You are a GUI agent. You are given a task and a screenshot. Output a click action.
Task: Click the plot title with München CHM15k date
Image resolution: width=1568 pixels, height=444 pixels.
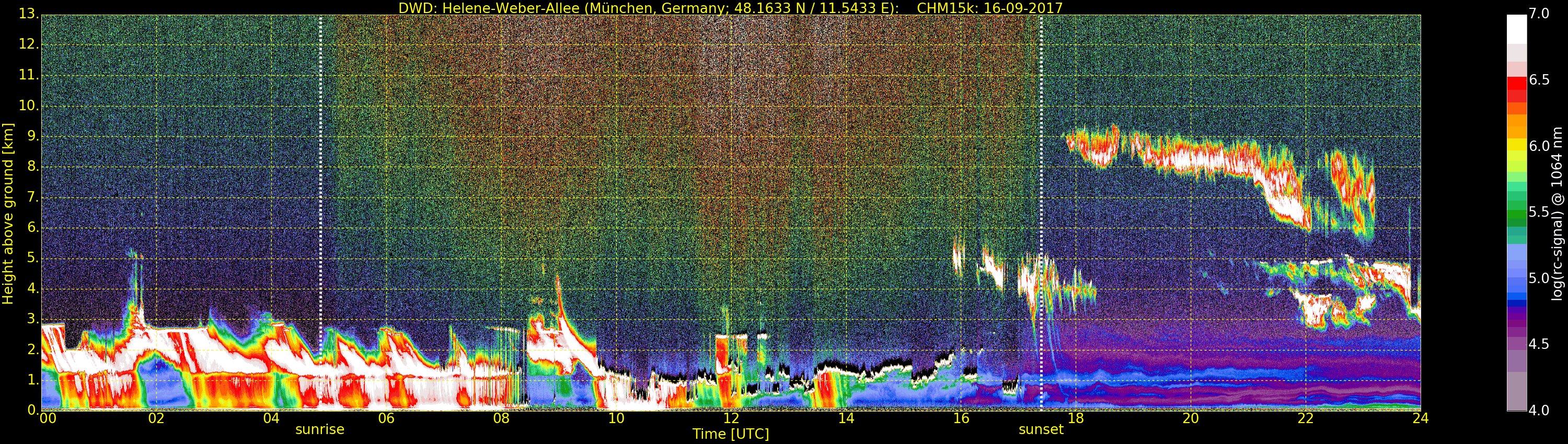730,8
